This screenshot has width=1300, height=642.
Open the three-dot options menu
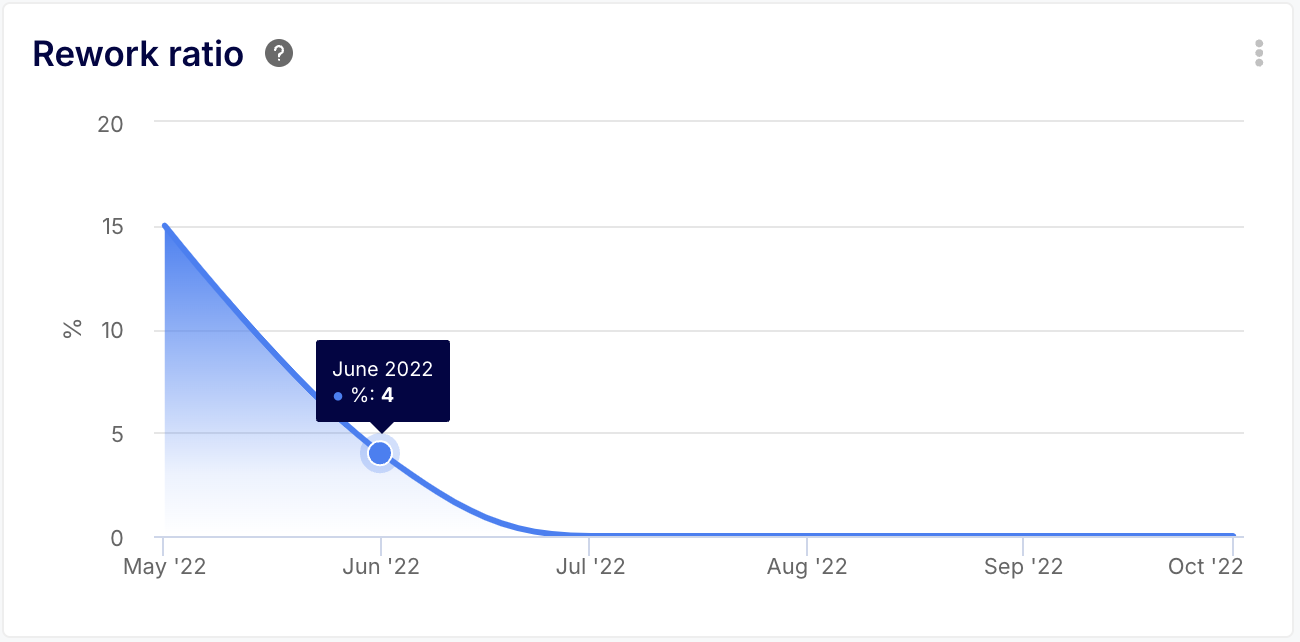1259,53
